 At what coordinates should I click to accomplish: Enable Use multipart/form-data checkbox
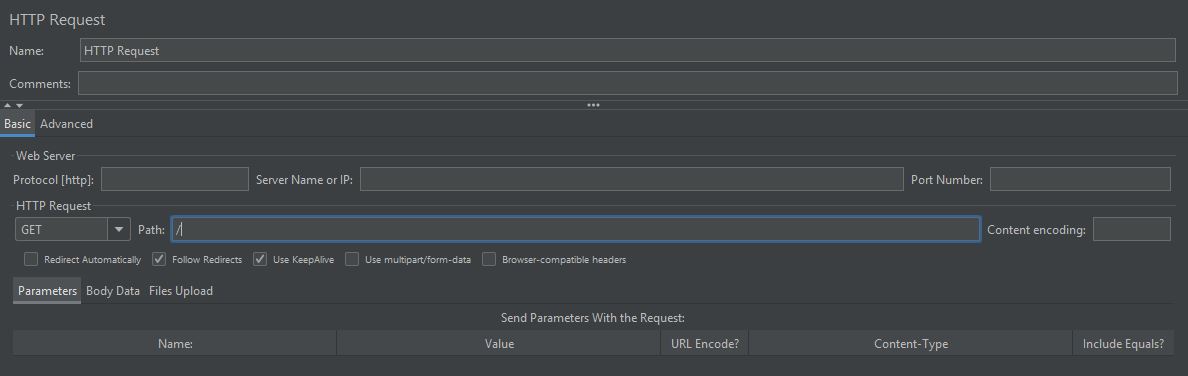pyautogui.click(x=352, y=259)
